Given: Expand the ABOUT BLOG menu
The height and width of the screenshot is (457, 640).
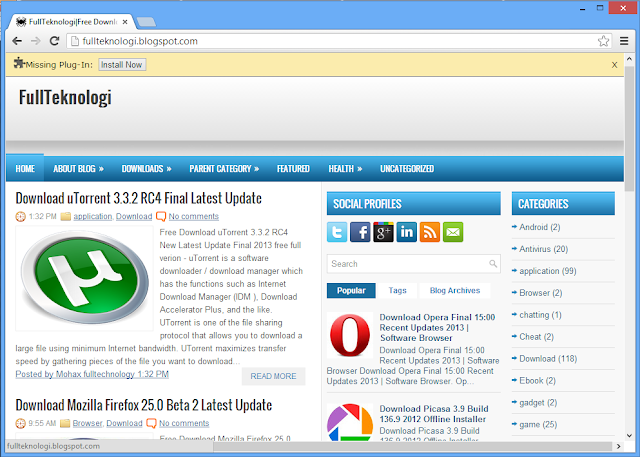Looking at the screenshot, I should (78, 169).
